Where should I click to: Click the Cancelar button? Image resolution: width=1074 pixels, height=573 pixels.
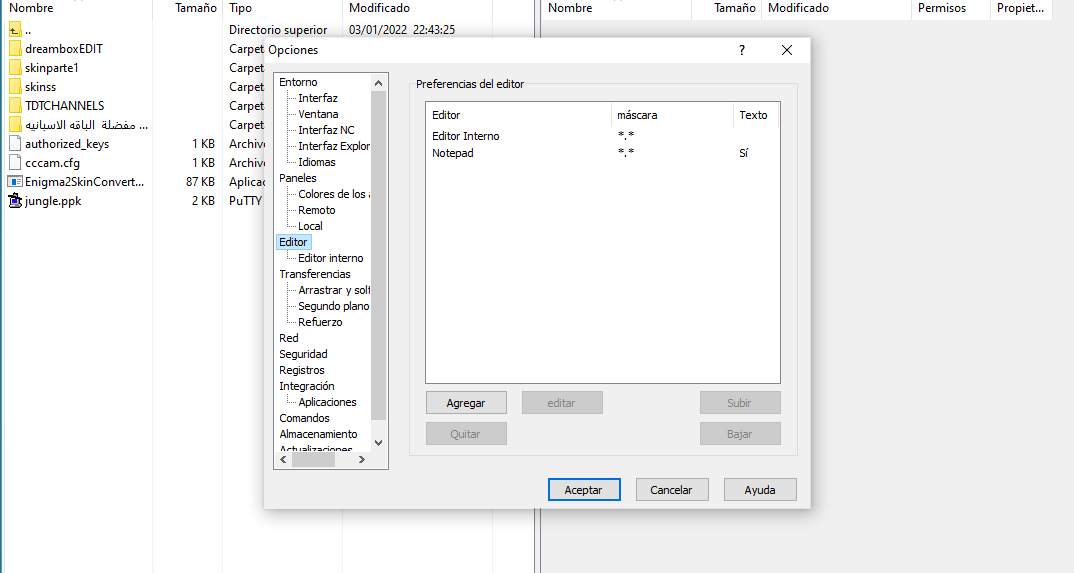[671, 490]
